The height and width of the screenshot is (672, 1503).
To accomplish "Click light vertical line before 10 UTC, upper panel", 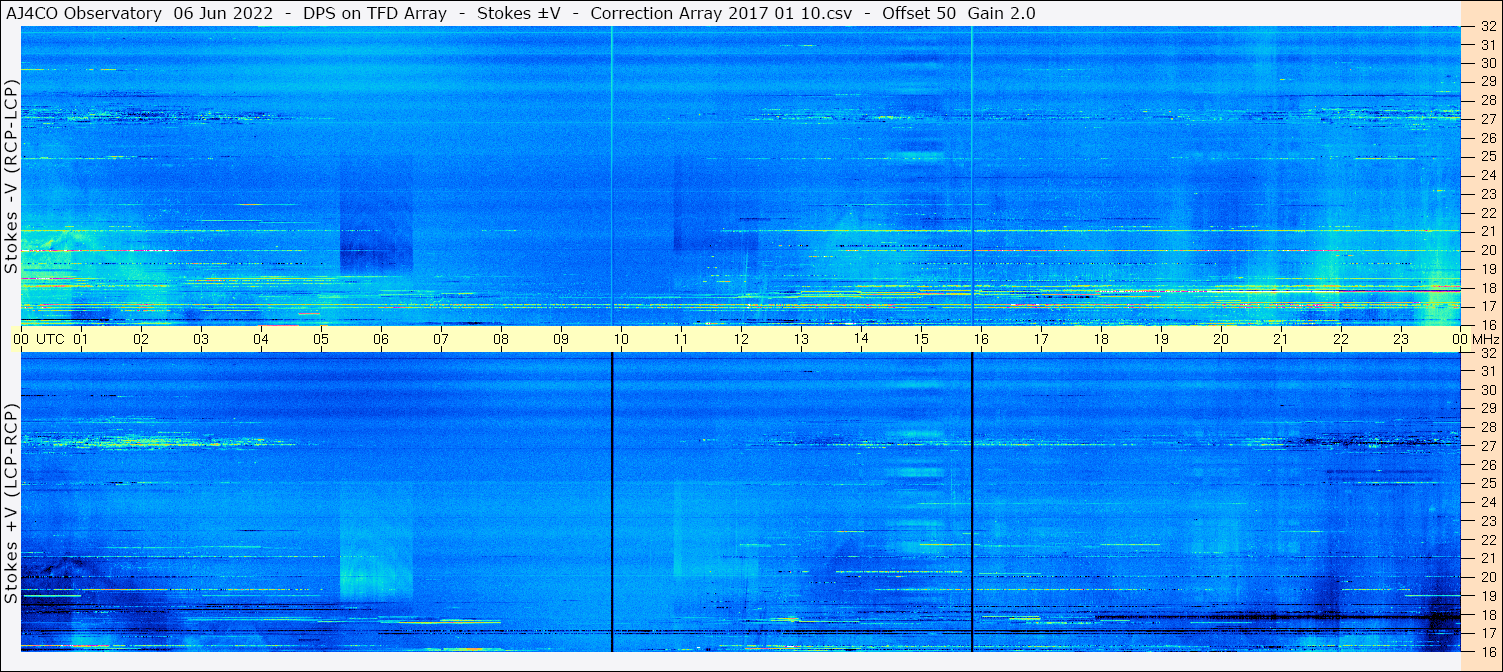I will pyautogui.click(x=611, y=176).
